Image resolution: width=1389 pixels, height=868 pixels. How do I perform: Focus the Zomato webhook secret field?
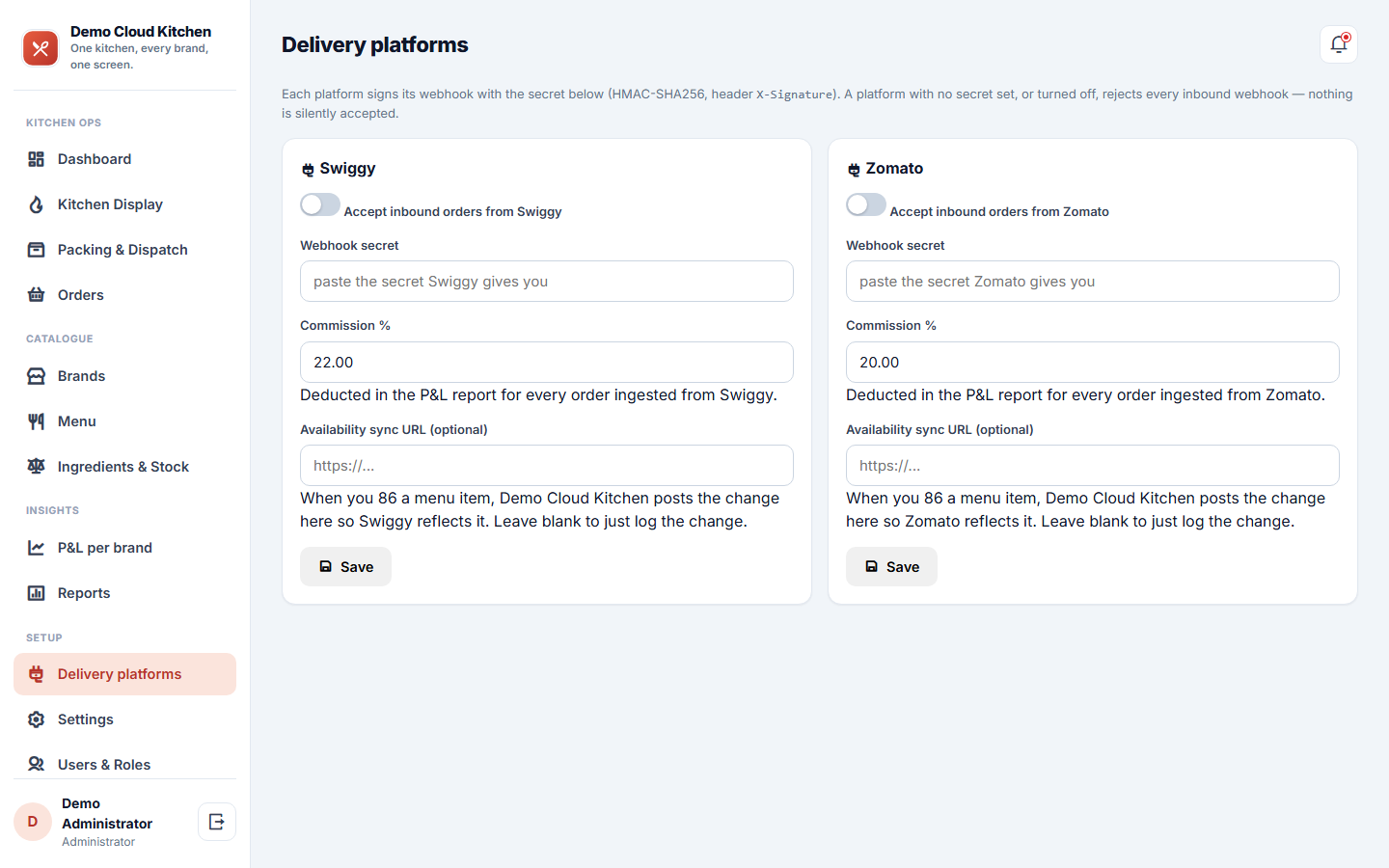point(1093,282)
